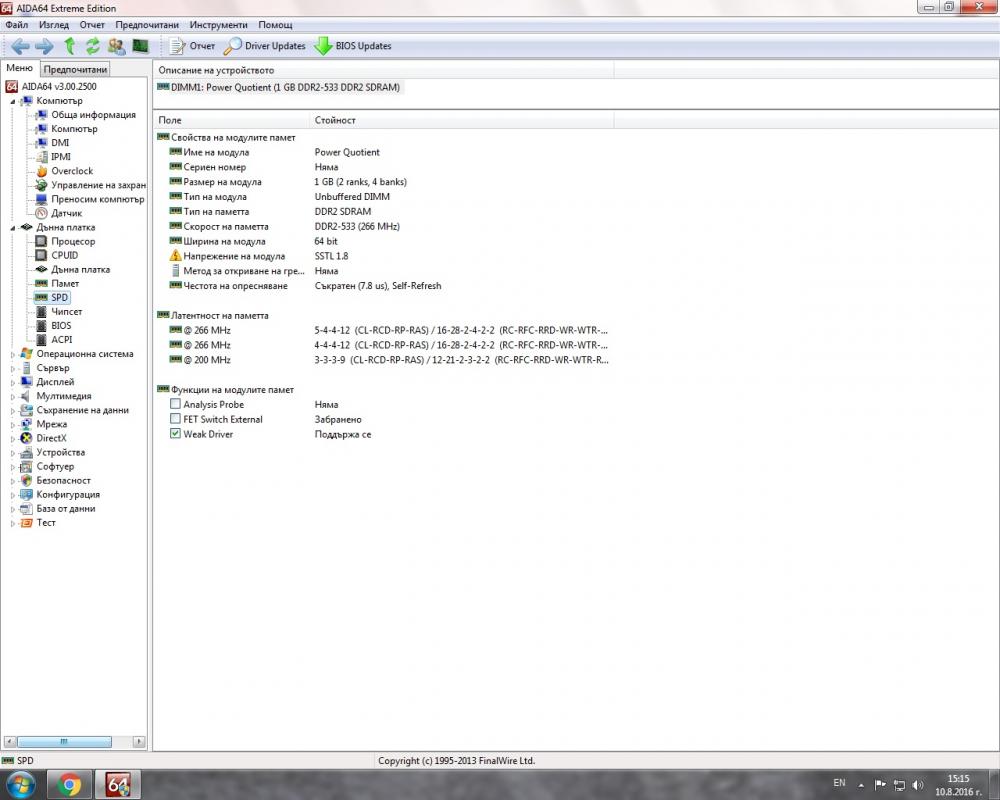Open BIOS Updates

[353, 46]
